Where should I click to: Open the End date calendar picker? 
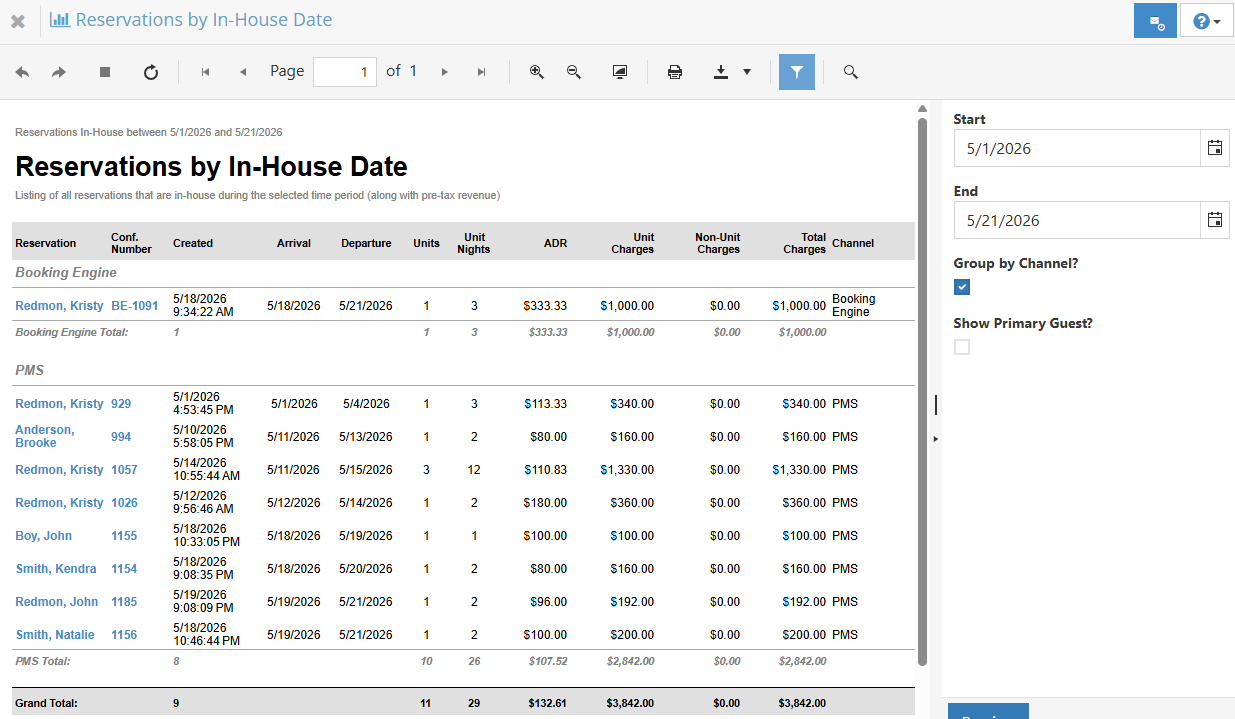[1215, 220]
